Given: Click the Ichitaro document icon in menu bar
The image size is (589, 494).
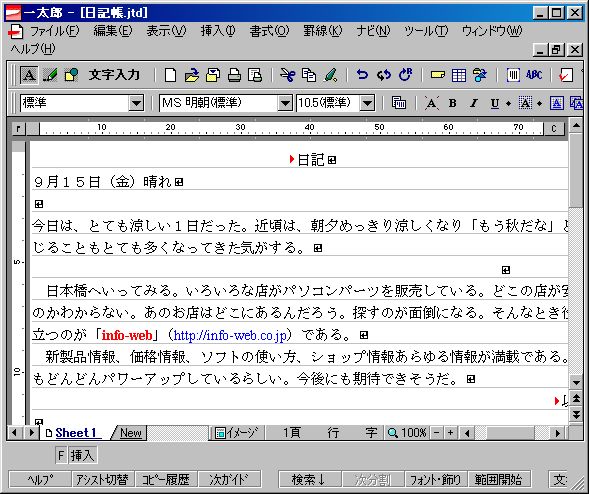Looking at the screenshot, I should (15, 31).
